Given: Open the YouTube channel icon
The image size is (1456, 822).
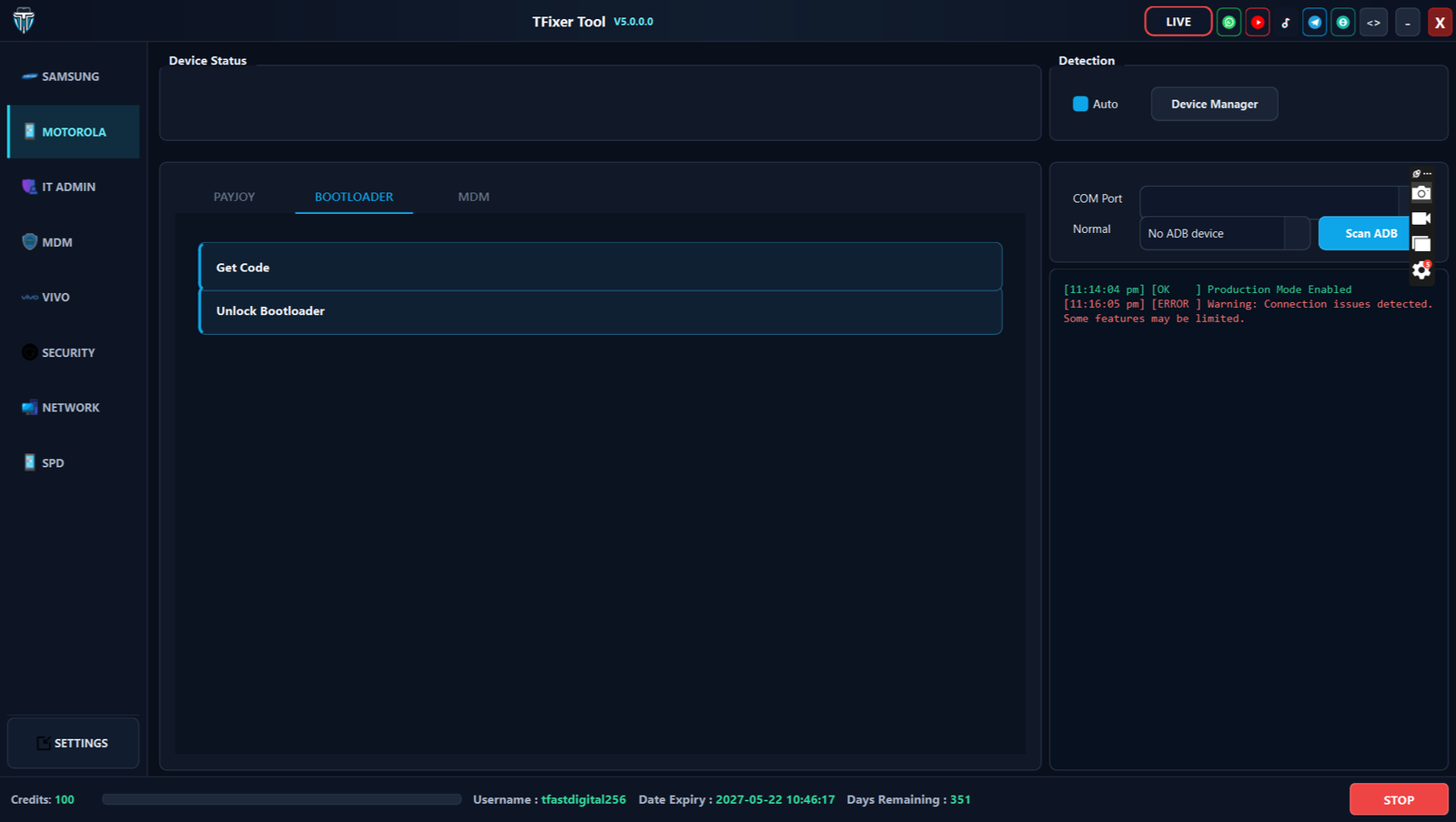Looking at the screenshot, I should click(1258, 22).
